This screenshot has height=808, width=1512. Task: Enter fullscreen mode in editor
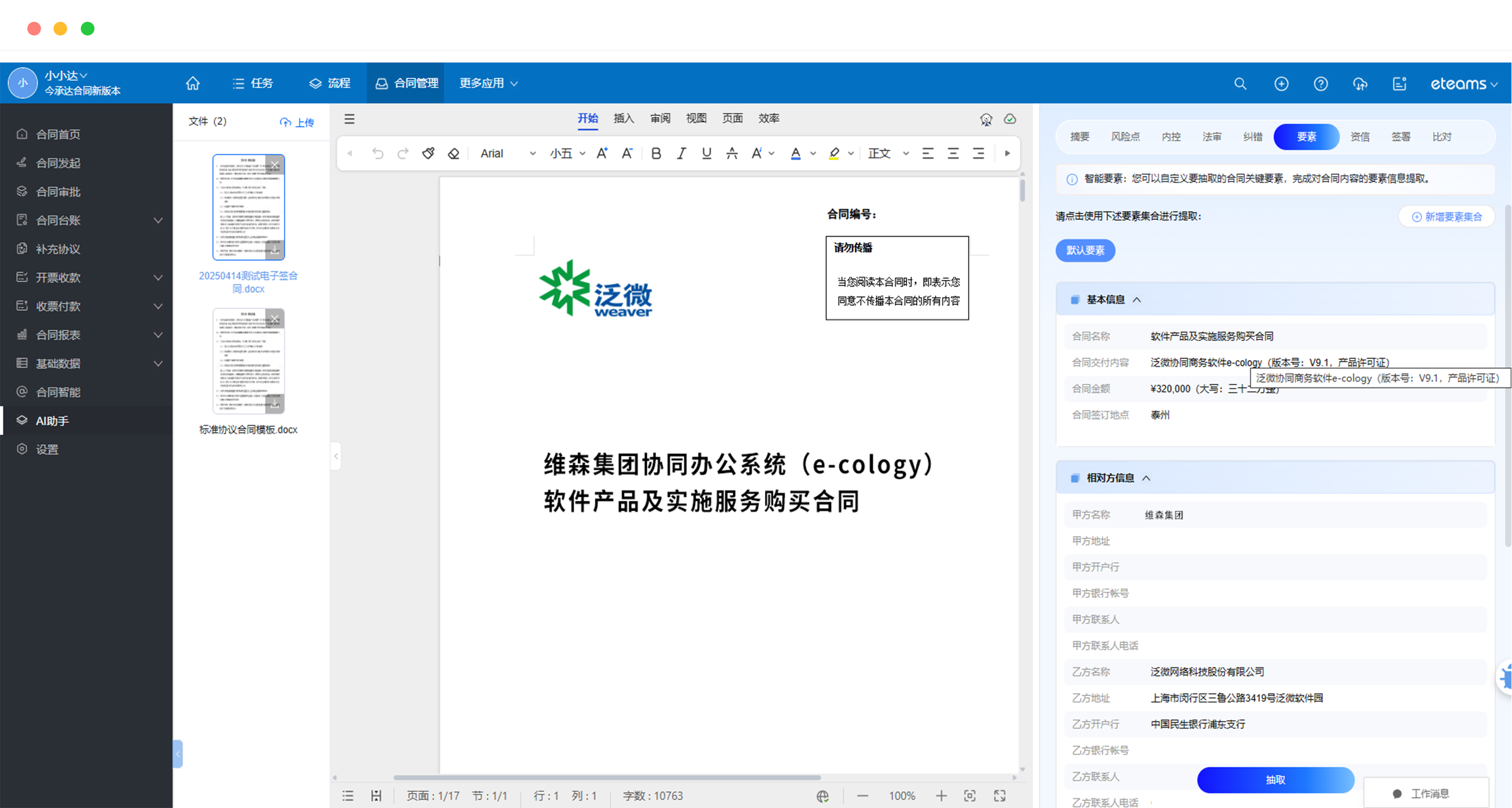pyautogui.click(x=1000, y=796)
